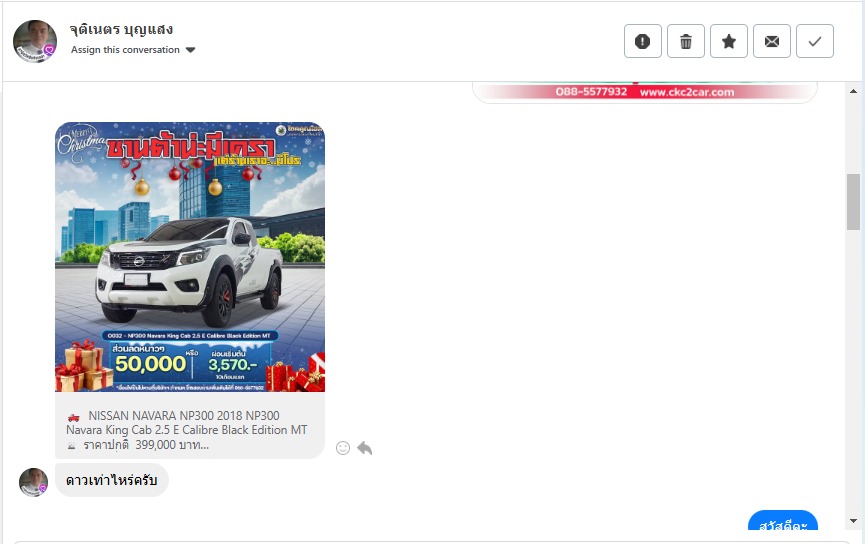Click scrollbar up arrow
Image resolution: width=865 pixels, height=544 pixels.
(x=853, y=91)
